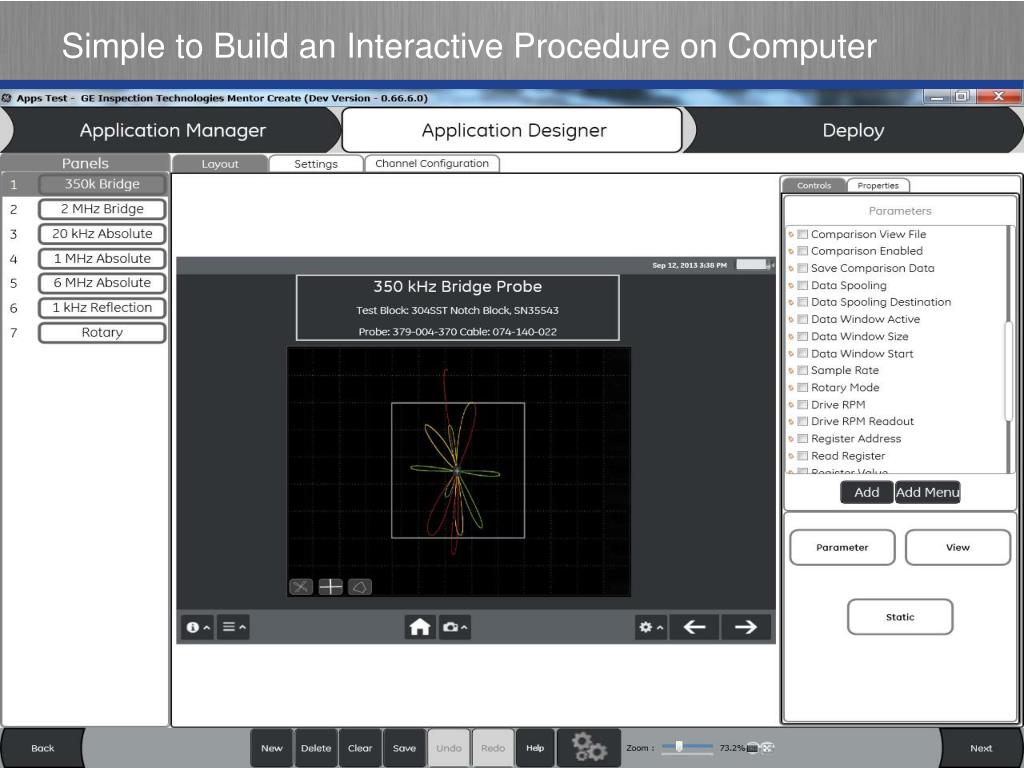Check the Drive RPM Readout checkbox
Screen dimensions: 1024x768
coord(803,421)
